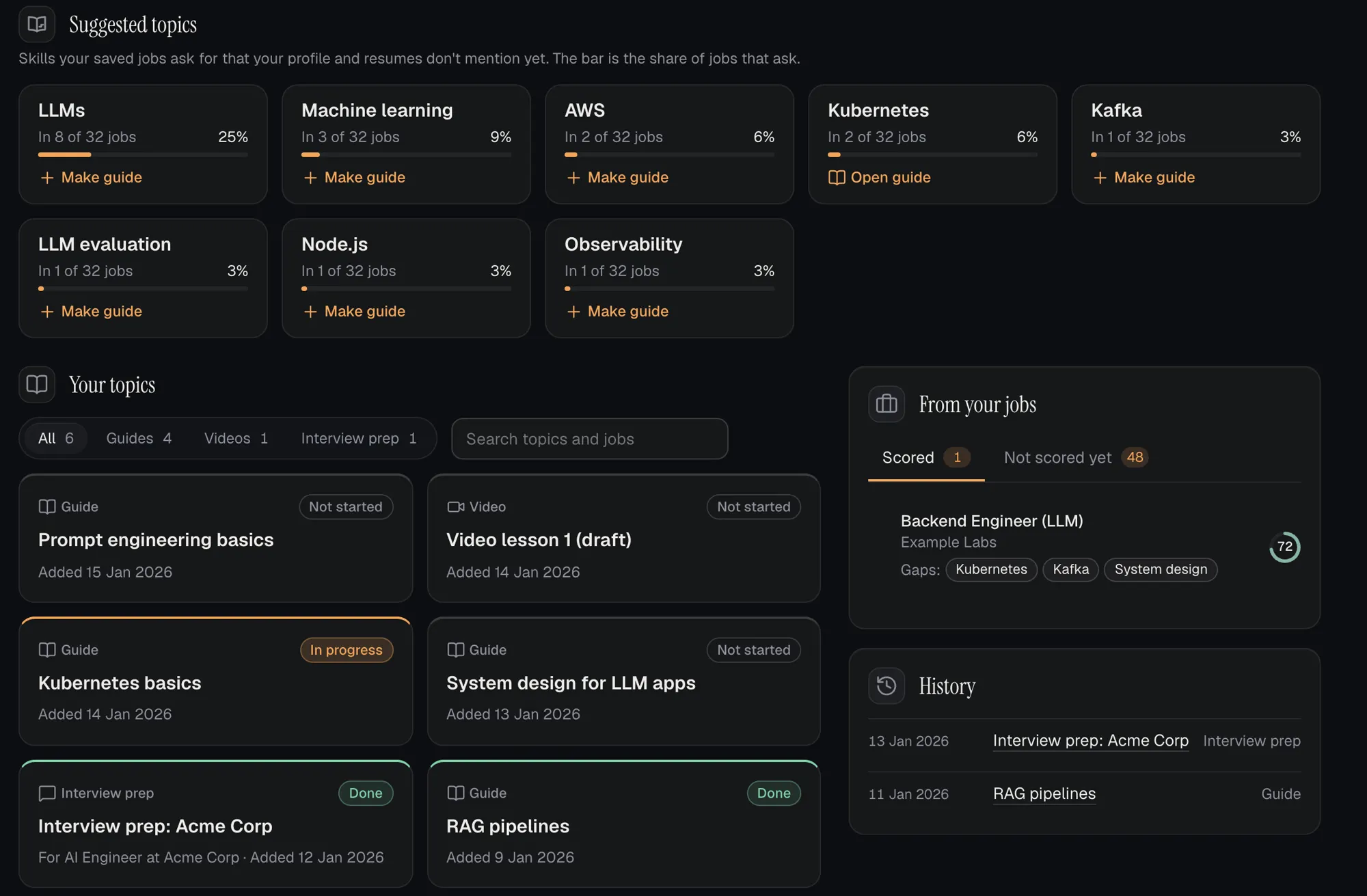Click the plus icon on Observability card

(x=573, y=312)
